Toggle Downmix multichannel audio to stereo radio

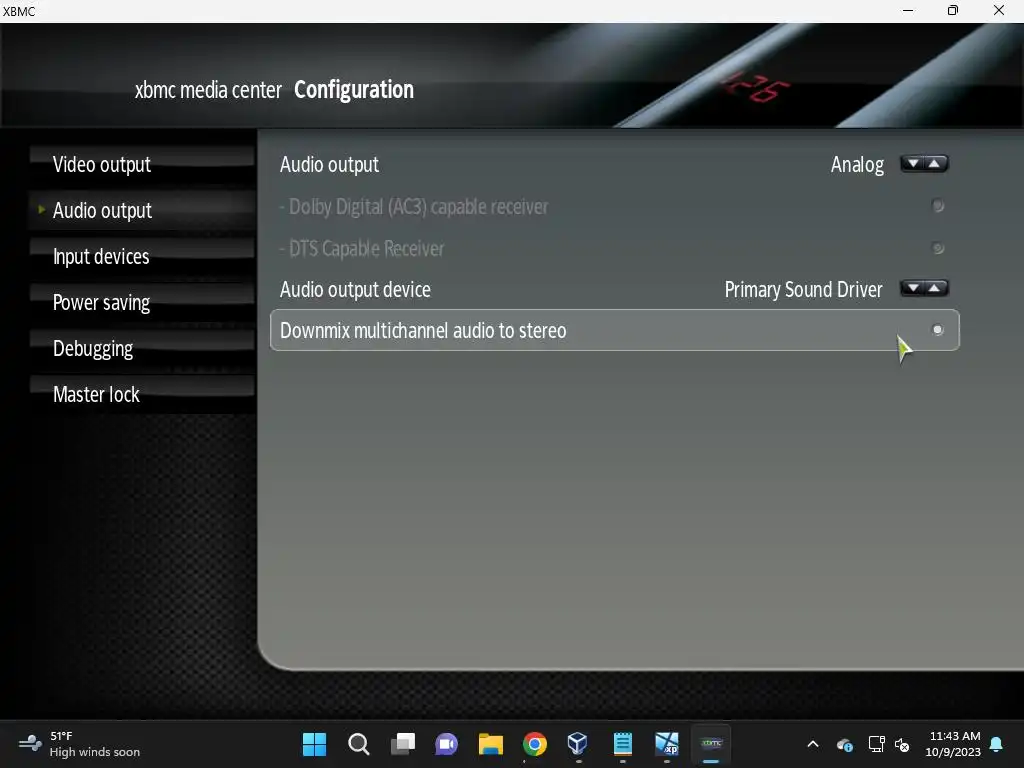938,330
